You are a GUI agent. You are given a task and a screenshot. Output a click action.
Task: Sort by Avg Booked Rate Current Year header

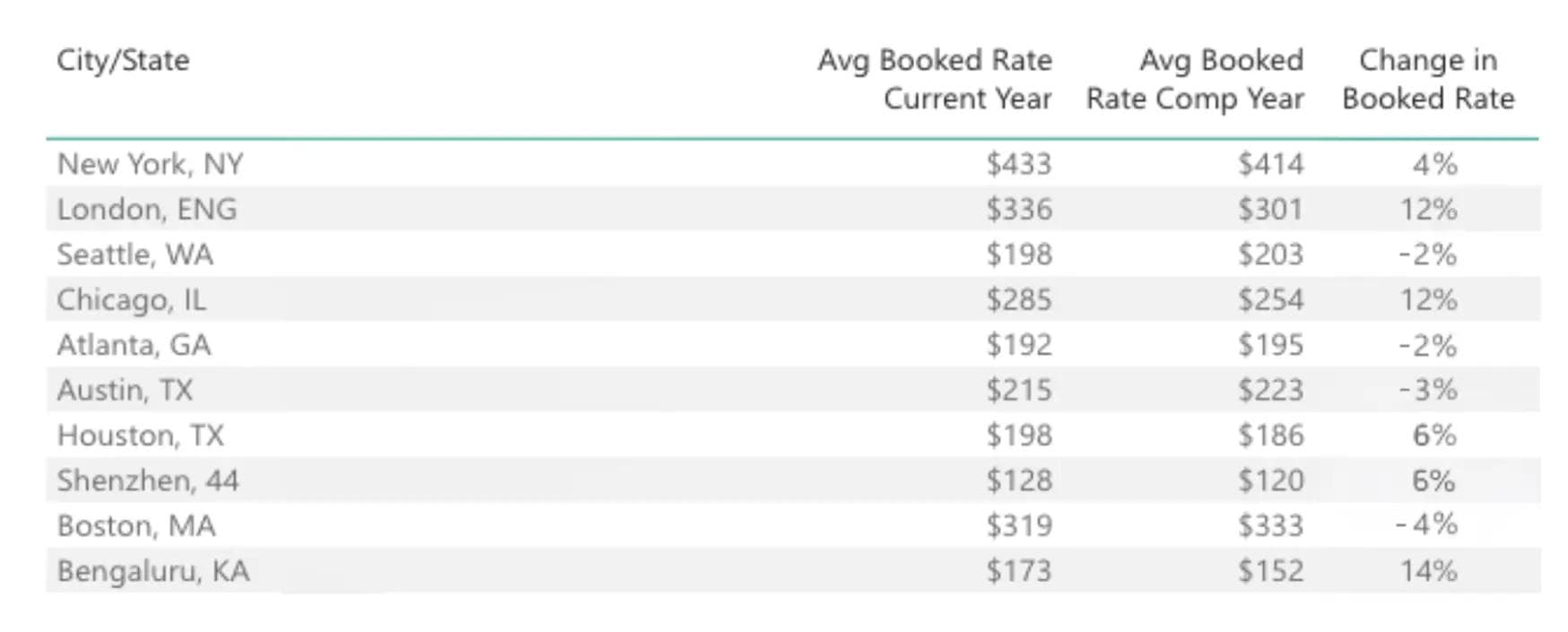coord(935,79)
